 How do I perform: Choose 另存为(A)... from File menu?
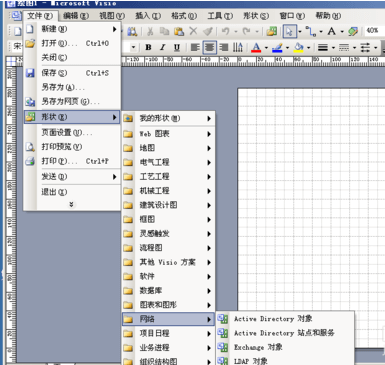tap(72, 87)
